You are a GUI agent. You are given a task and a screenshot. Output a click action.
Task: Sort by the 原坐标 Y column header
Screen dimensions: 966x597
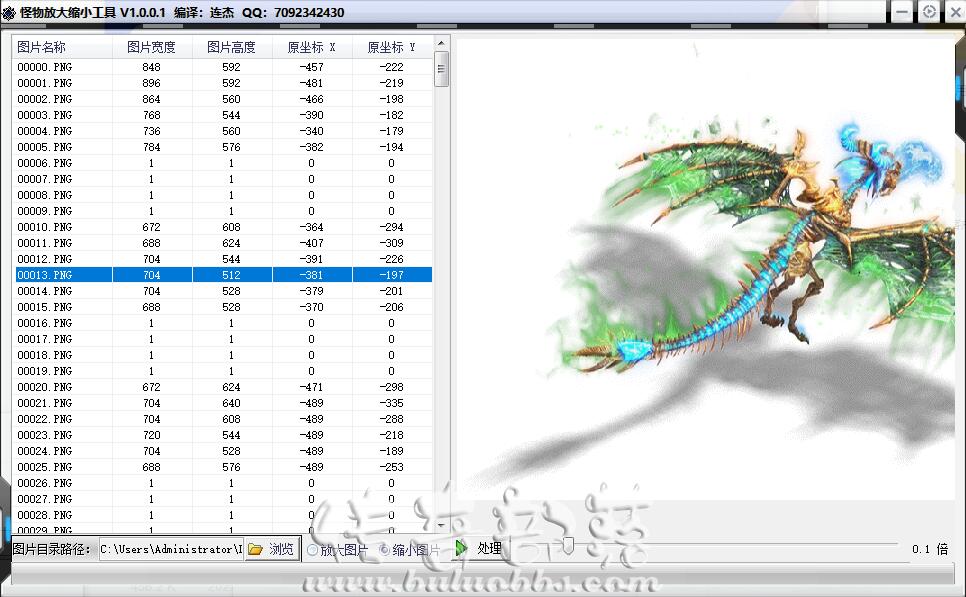(392, 47)
